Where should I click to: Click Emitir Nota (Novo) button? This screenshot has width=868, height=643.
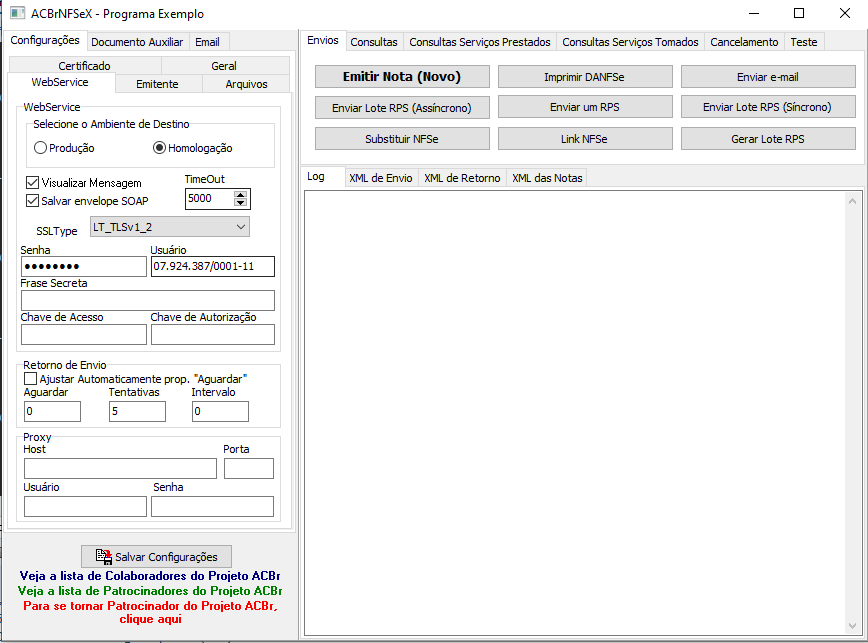[402, 76]
